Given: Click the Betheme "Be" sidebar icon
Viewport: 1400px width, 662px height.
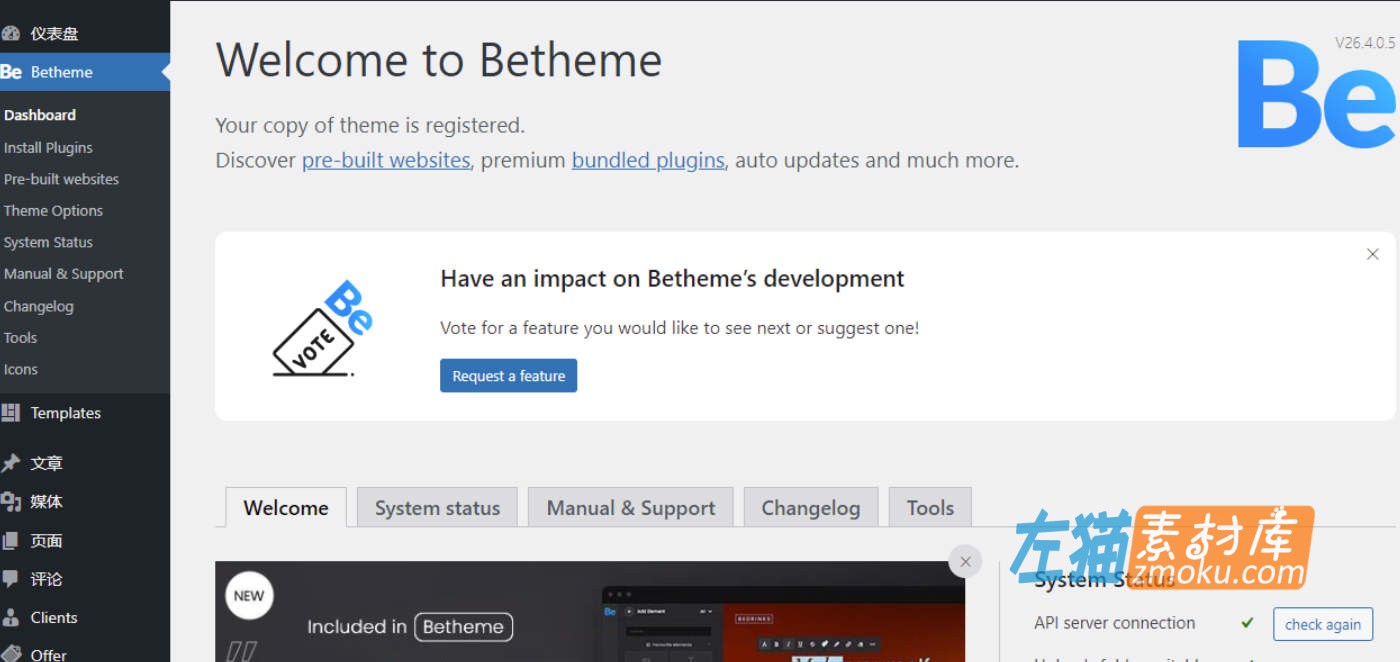Looking at the screenshot, I should pos(11,71).
